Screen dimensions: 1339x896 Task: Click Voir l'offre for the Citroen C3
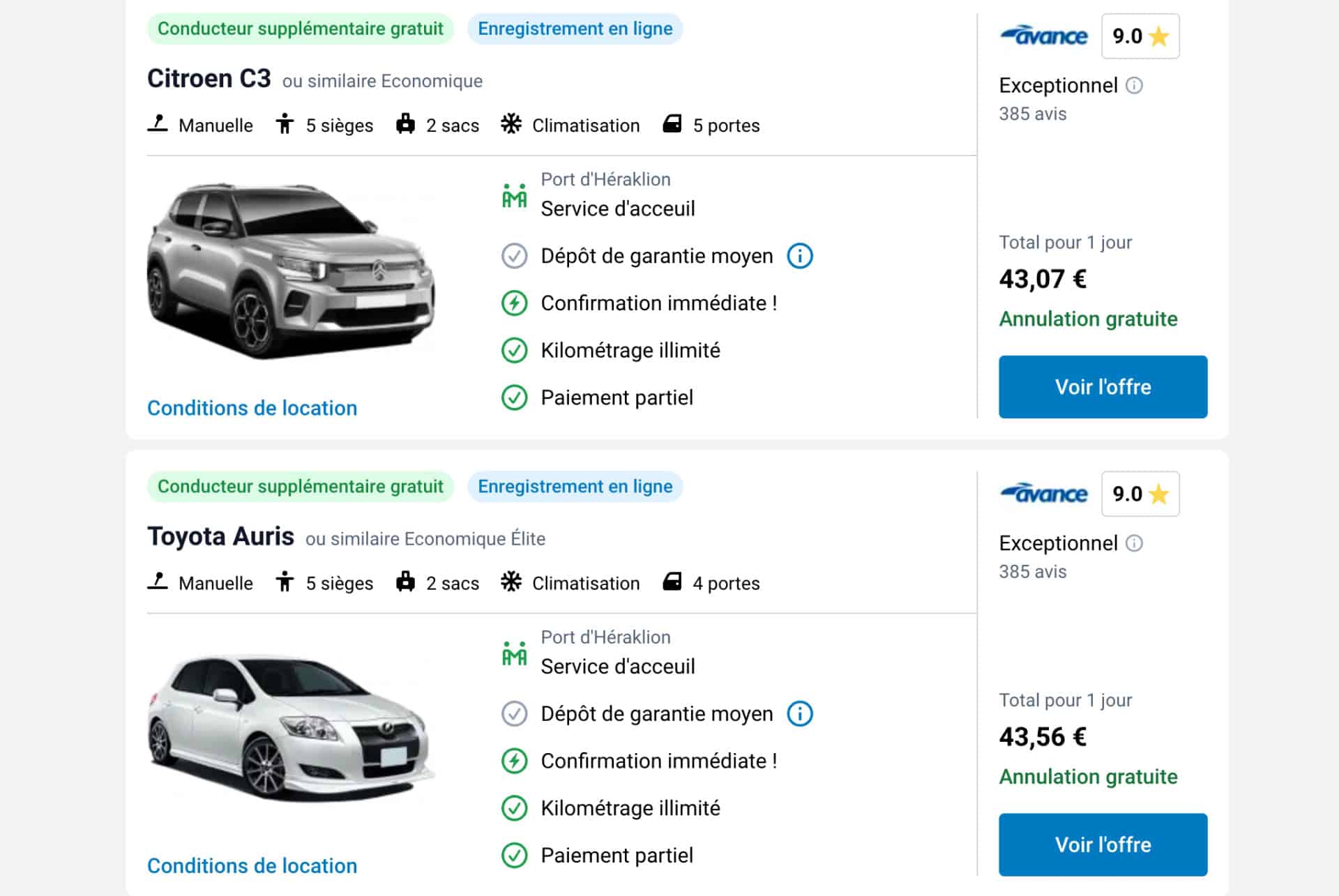point(1103,386)
